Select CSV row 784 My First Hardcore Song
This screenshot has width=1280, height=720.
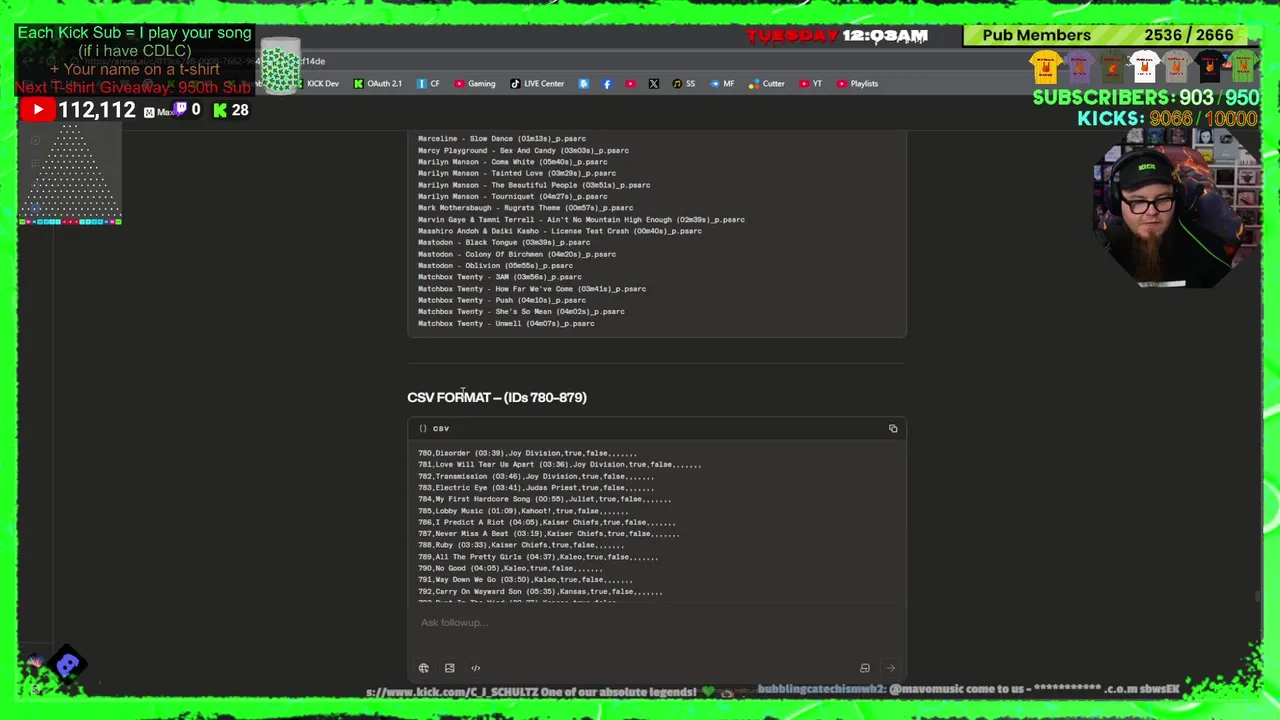[545, 500]
